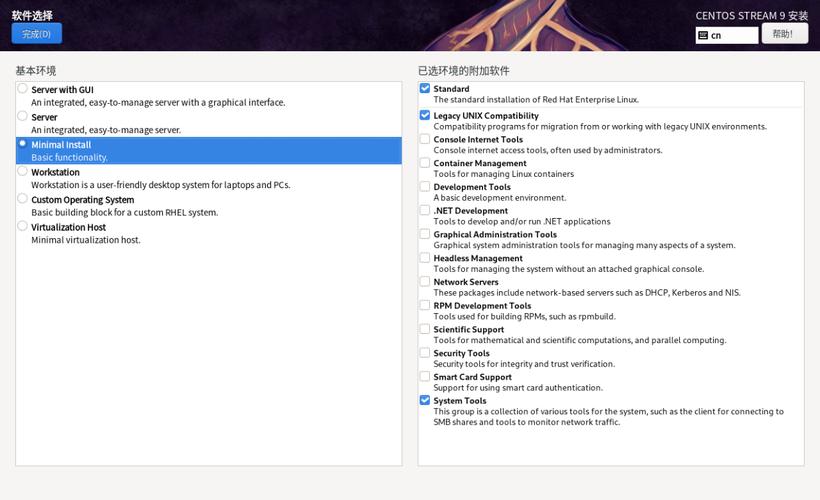Disable Legacy UNIX Compatibility checkbox
The width and height of the screenshot is (820, 500).
[425, 116]
